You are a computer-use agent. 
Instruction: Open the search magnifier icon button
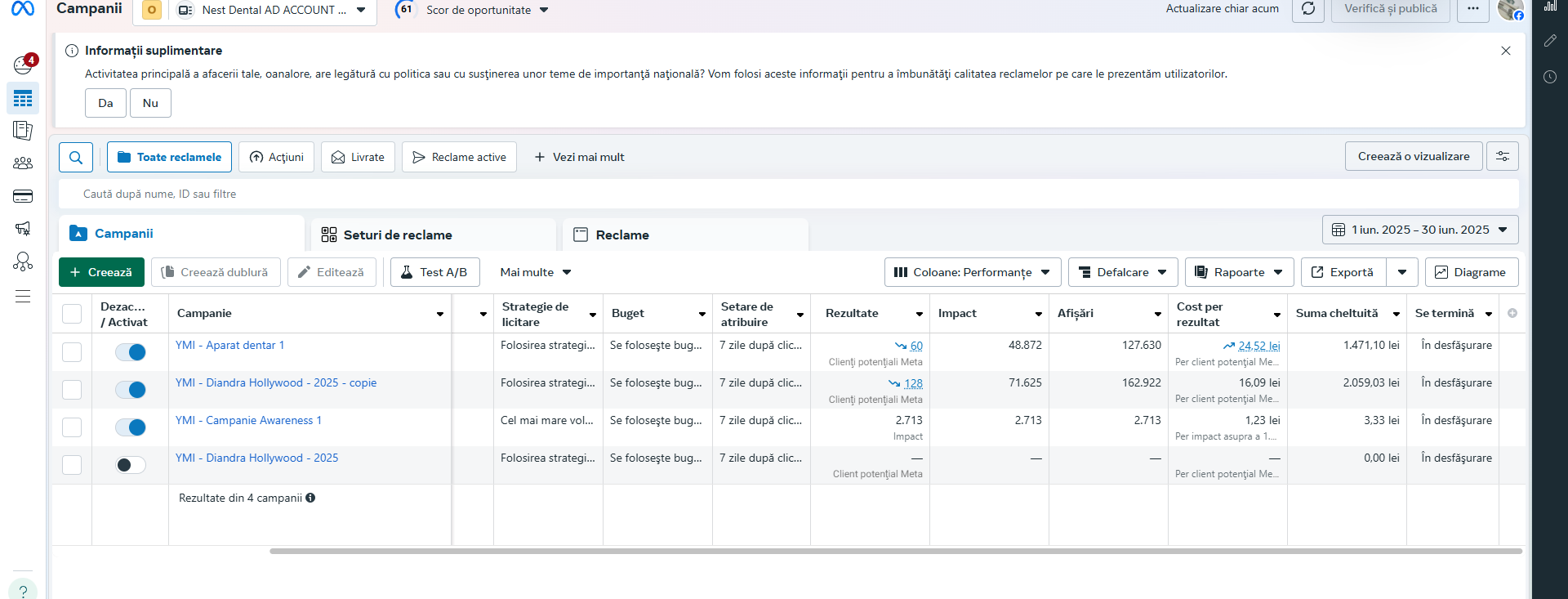click(x=76, y=157)
